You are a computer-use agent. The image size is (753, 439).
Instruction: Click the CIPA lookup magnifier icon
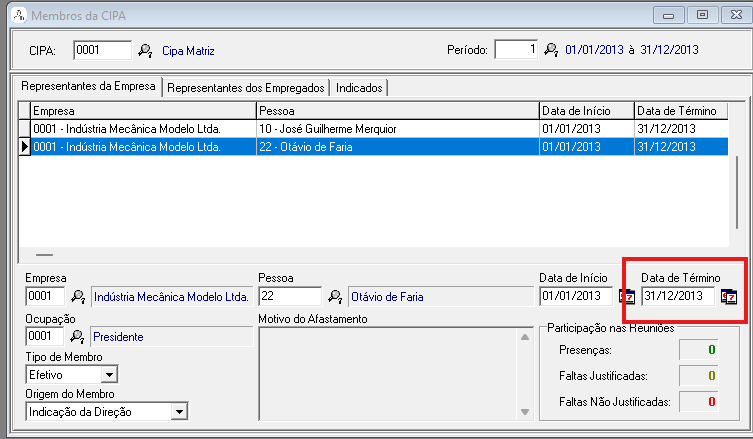coord(145,50)
